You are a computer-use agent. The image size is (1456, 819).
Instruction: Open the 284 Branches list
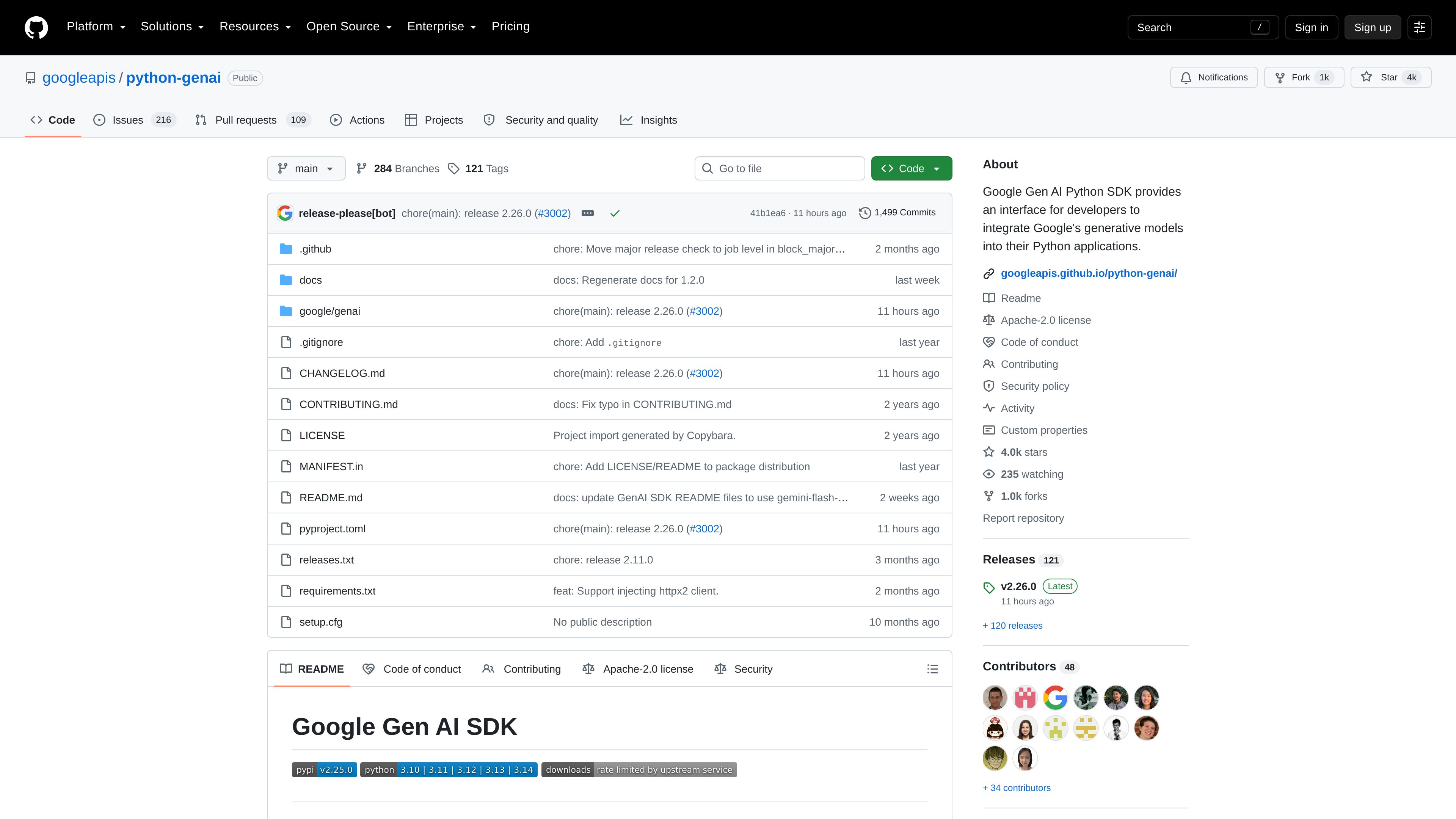coord(398,168)
